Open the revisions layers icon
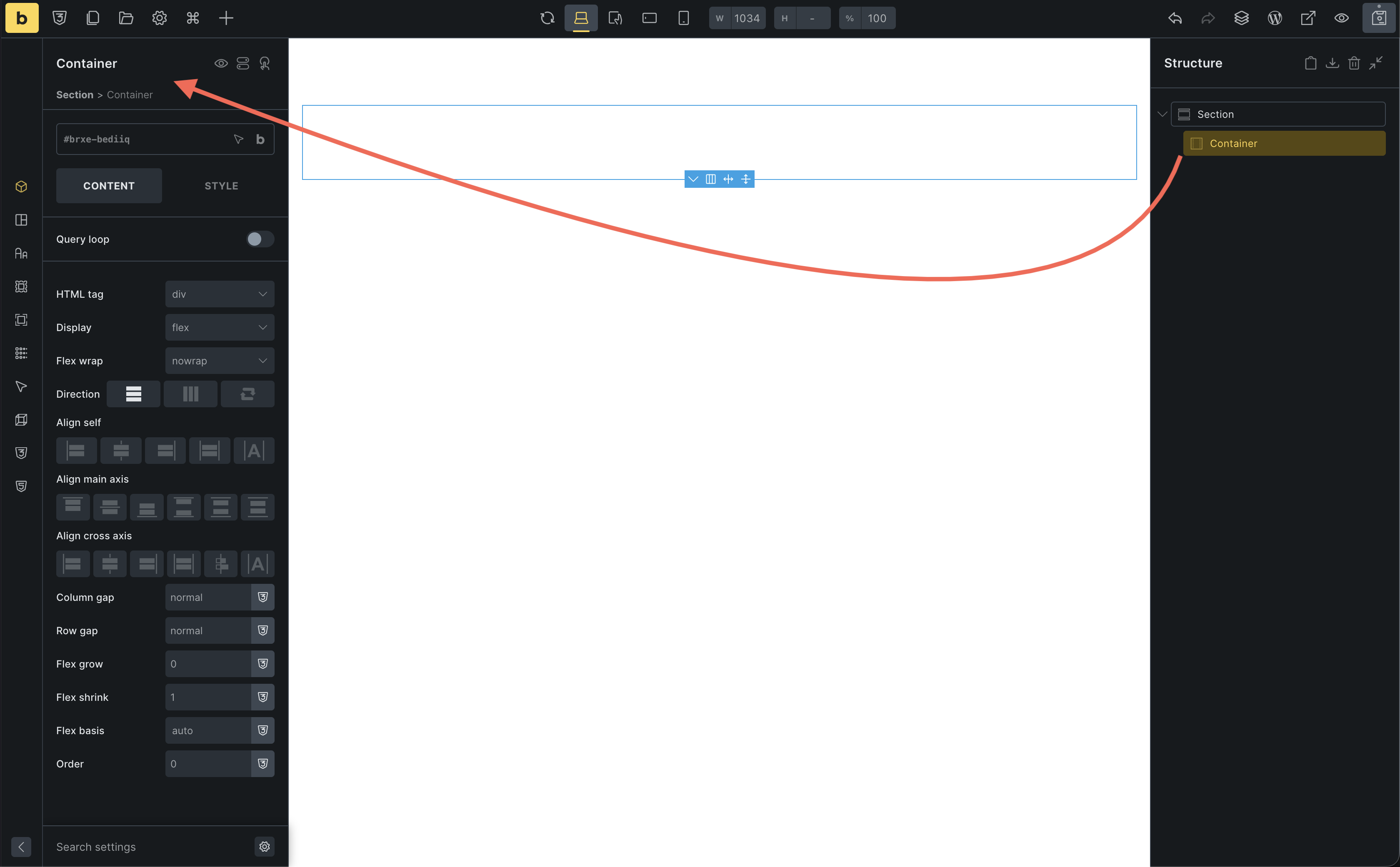Screen dimensions: 1400x867 [x=1242, y=18]
